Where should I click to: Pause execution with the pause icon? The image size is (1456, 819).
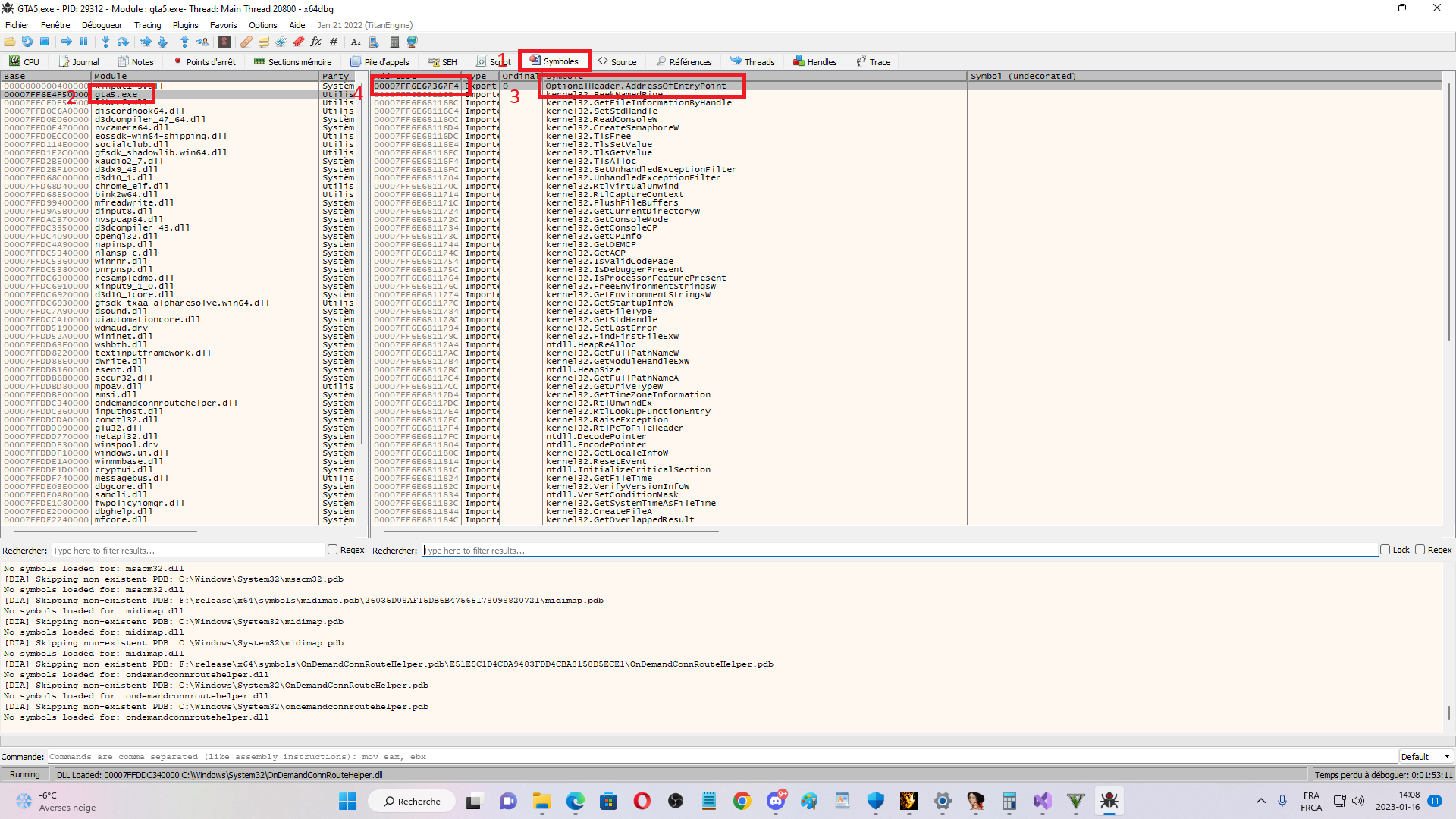[84, 42]
